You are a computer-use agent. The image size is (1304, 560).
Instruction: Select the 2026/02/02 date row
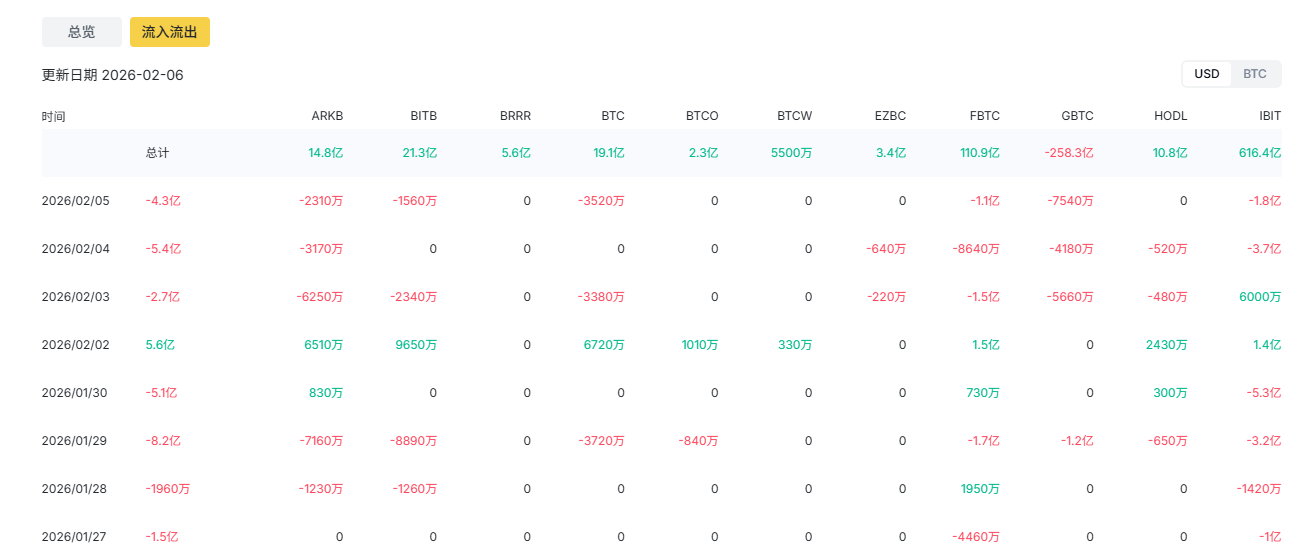[76, 344]
